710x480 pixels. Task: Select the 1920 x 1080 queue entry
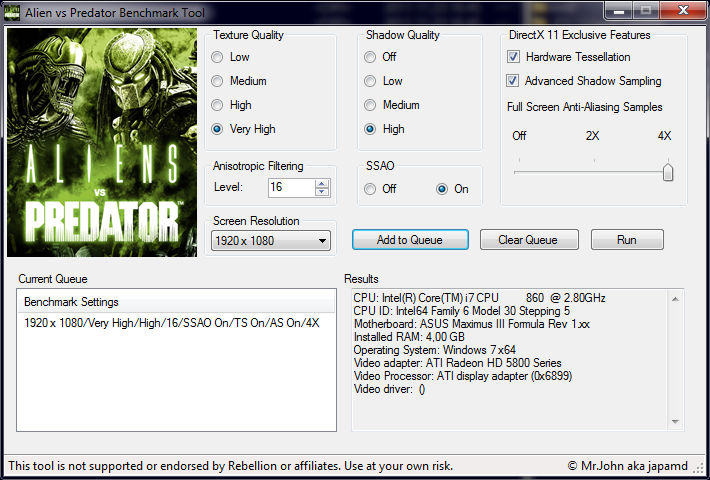click(x=172, y=323)
